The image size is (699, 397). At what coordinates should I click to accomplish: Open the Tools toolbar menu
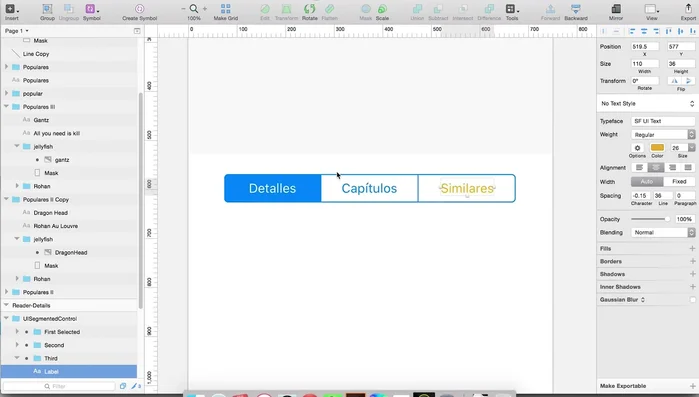pyautogui.click(x=512, y=9)
